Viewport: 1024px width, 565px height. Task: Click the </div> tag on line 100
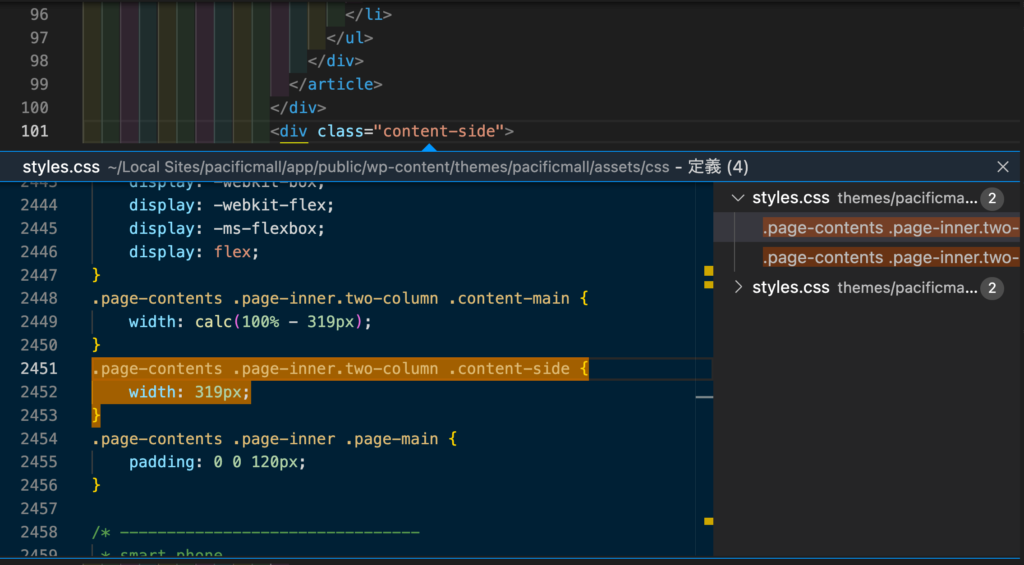(x=298, y=108)
